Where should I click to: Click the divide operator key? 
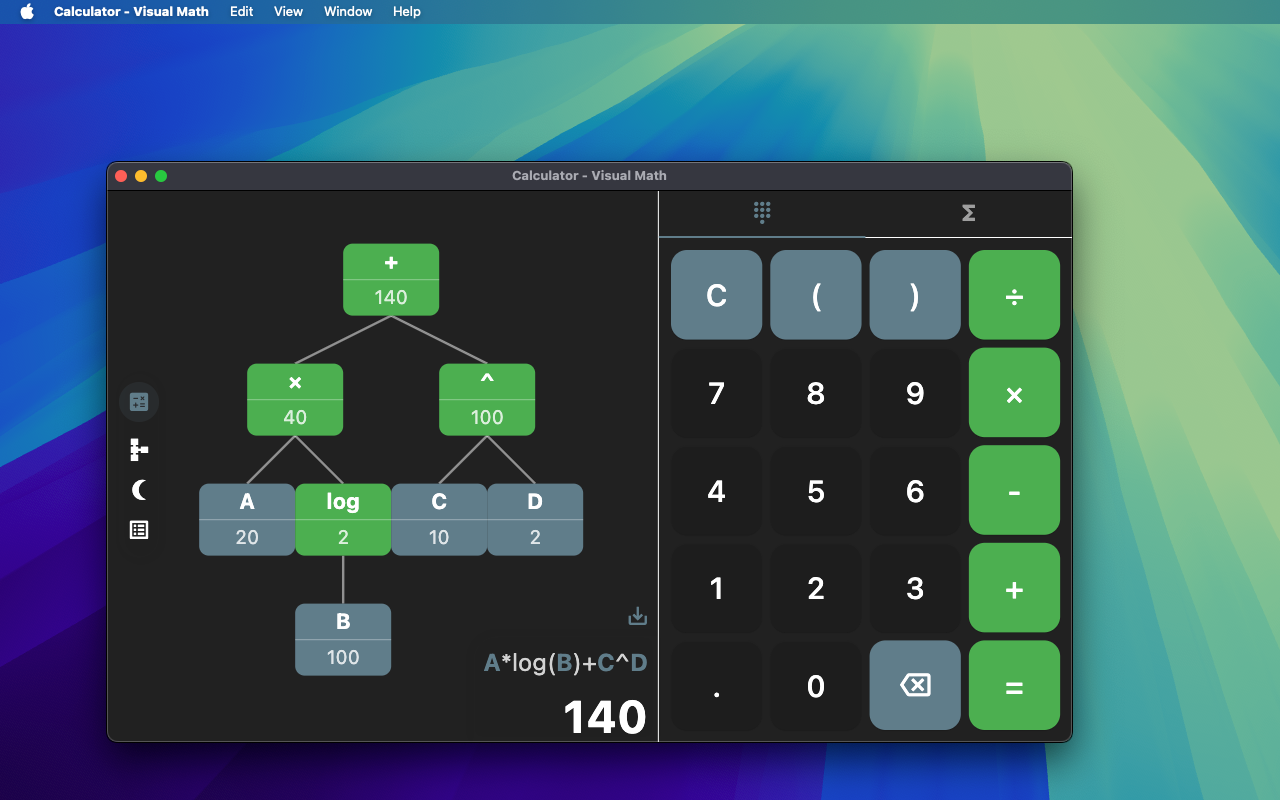coord(1014,295)
